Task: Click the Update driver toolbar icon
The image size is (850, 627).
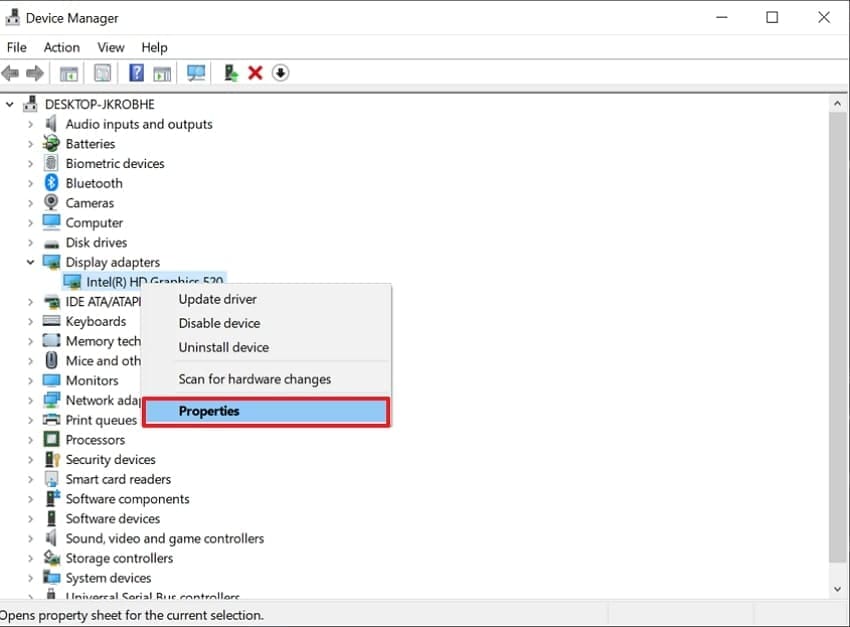Action: (231, 73)
